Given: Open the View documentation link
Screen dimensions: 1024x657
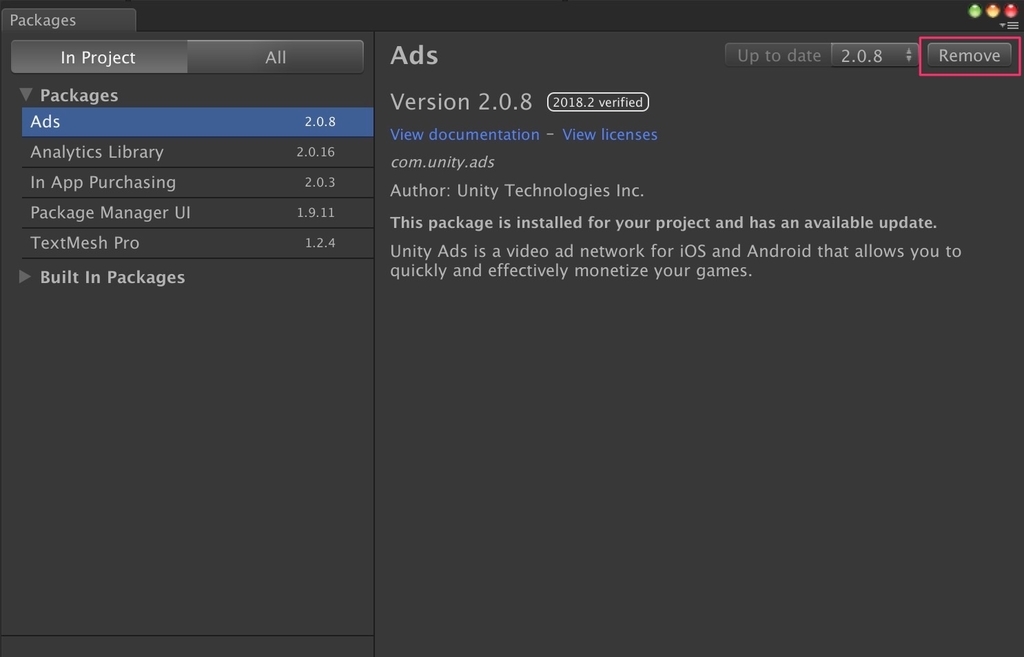Looking at the screenshot, I should click(x=465, y=135).
